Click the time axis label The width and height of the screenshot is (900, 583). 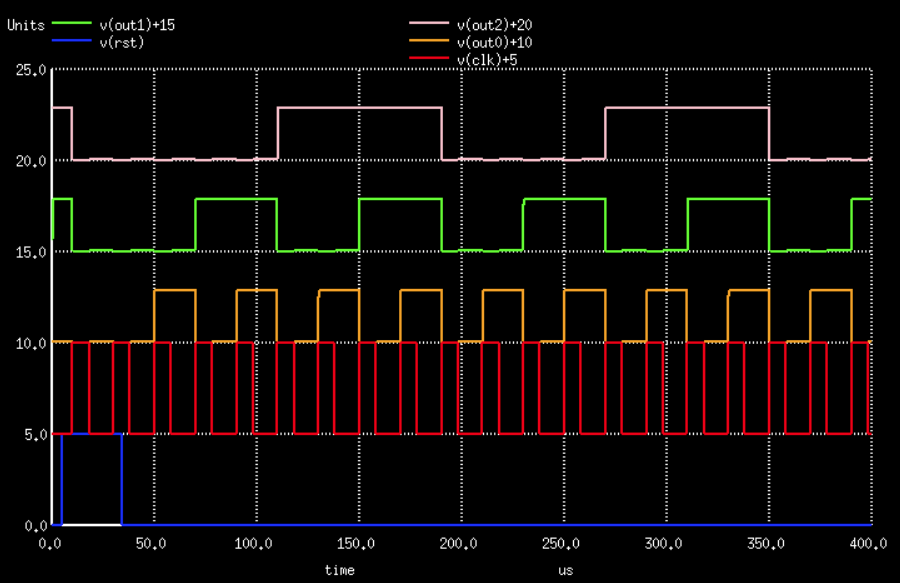pos(339,570)
